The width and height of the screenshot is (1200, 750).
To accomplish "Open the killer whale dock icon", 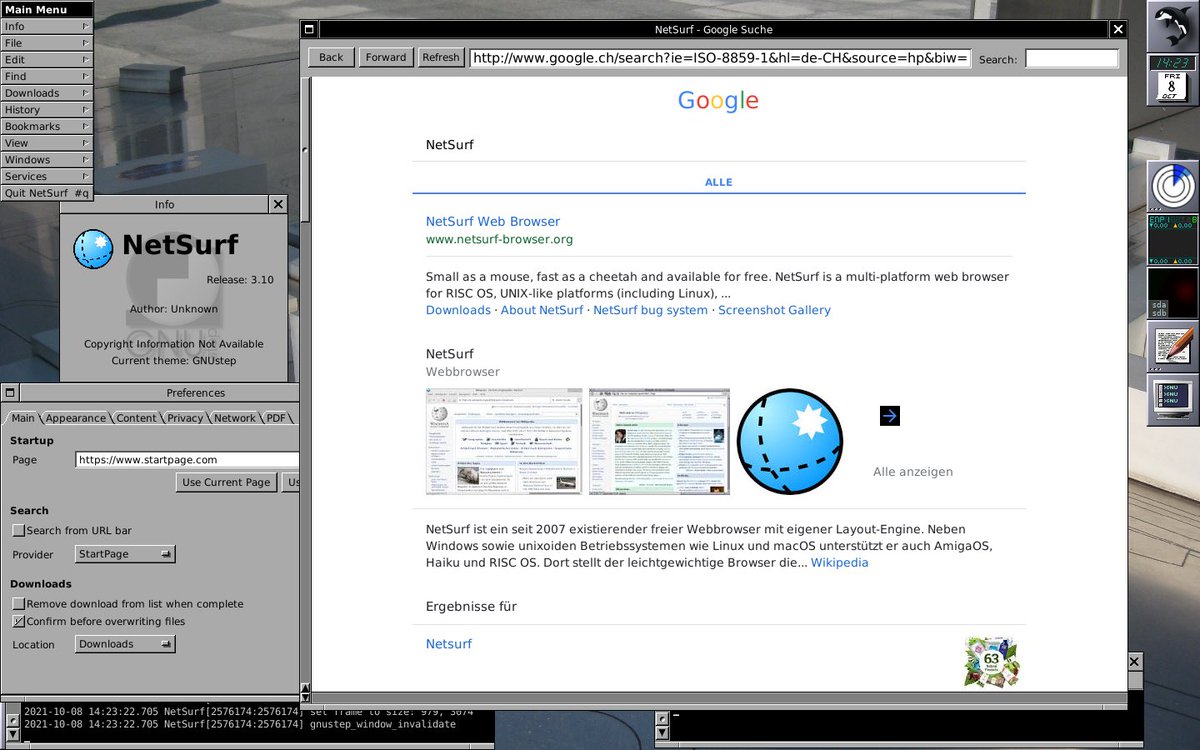I will point(1173,25).
